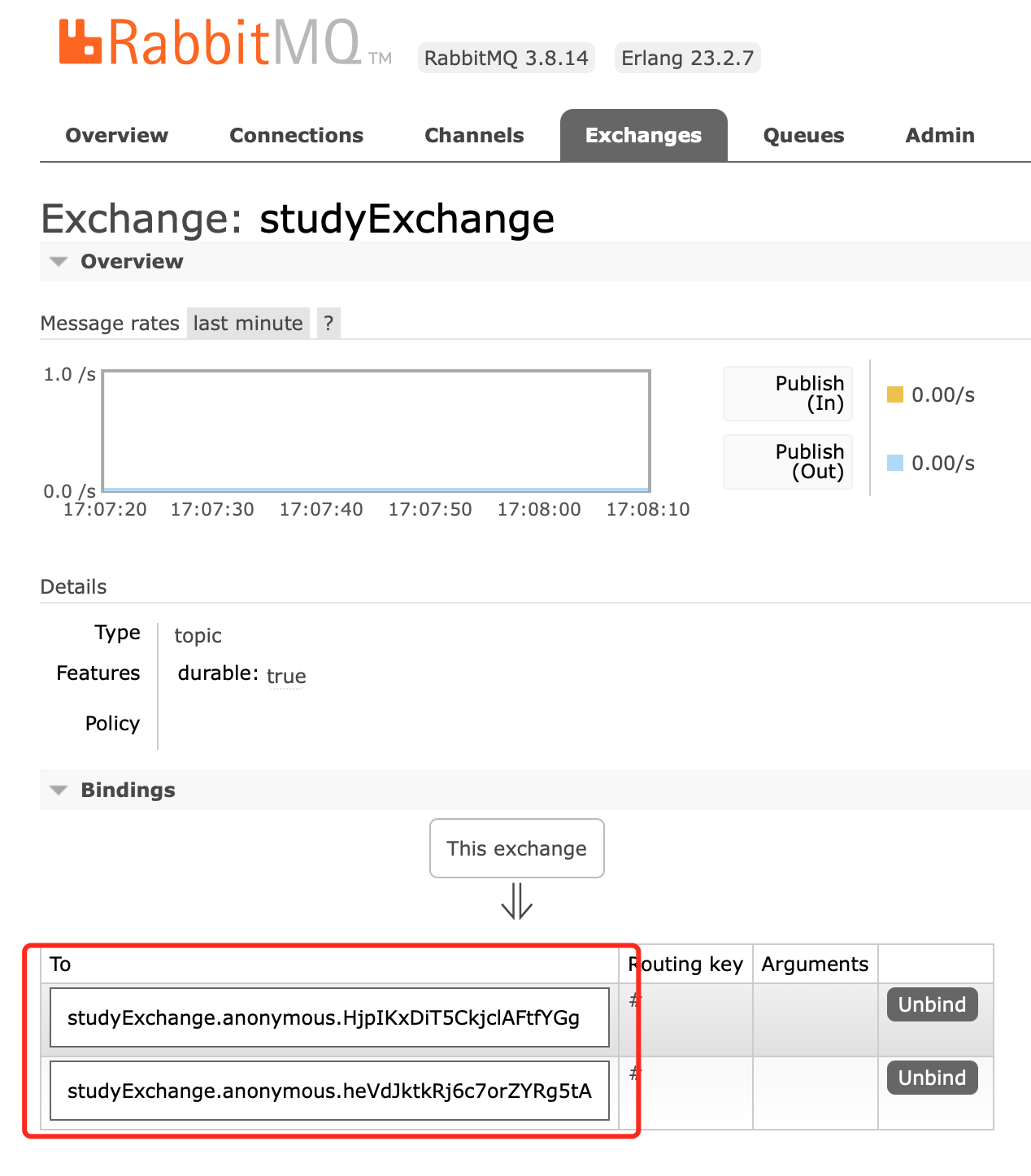Open the Overview tab

[x=117, y=135]
